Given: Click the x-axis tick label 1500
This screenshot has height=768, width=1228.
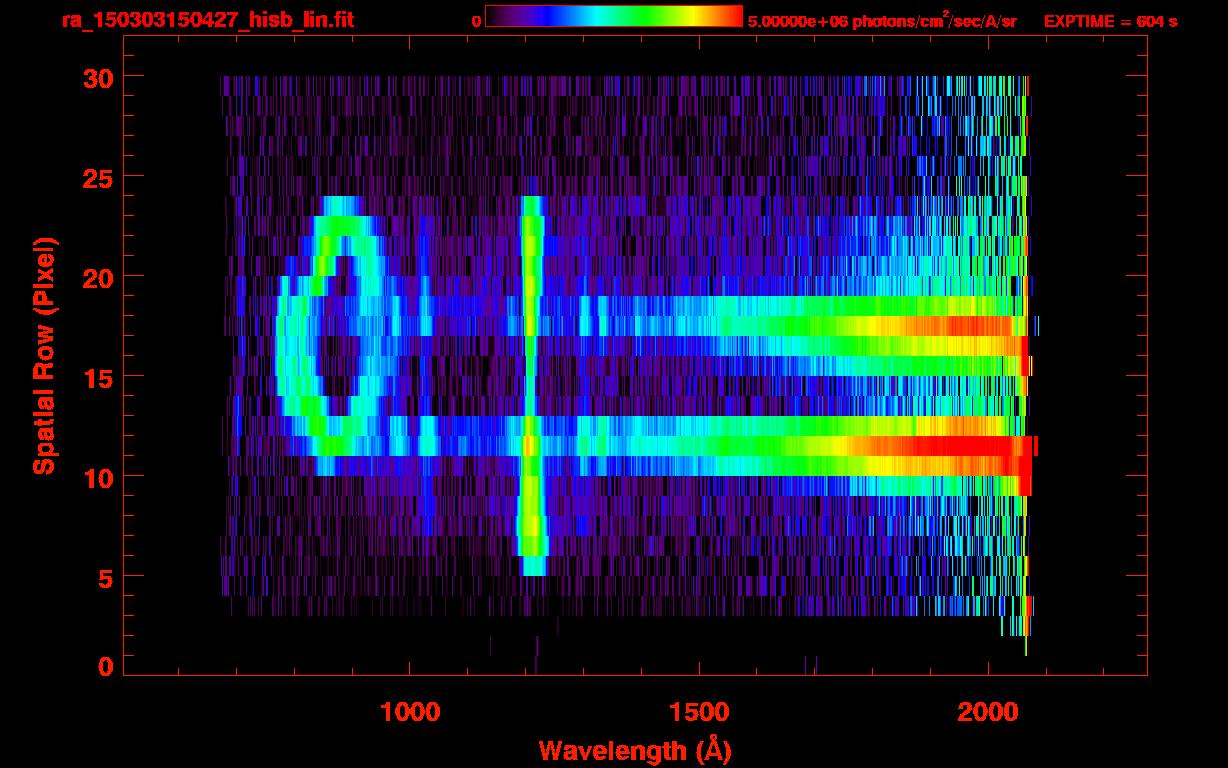Looking at the screenshot, I should click(x=699, y=712).
